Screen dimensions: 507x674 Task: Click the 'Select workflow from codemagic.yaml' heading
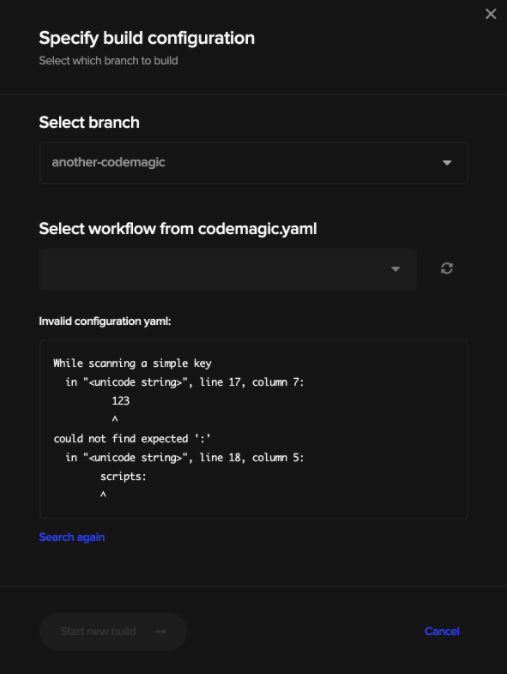tap(178, 229)
